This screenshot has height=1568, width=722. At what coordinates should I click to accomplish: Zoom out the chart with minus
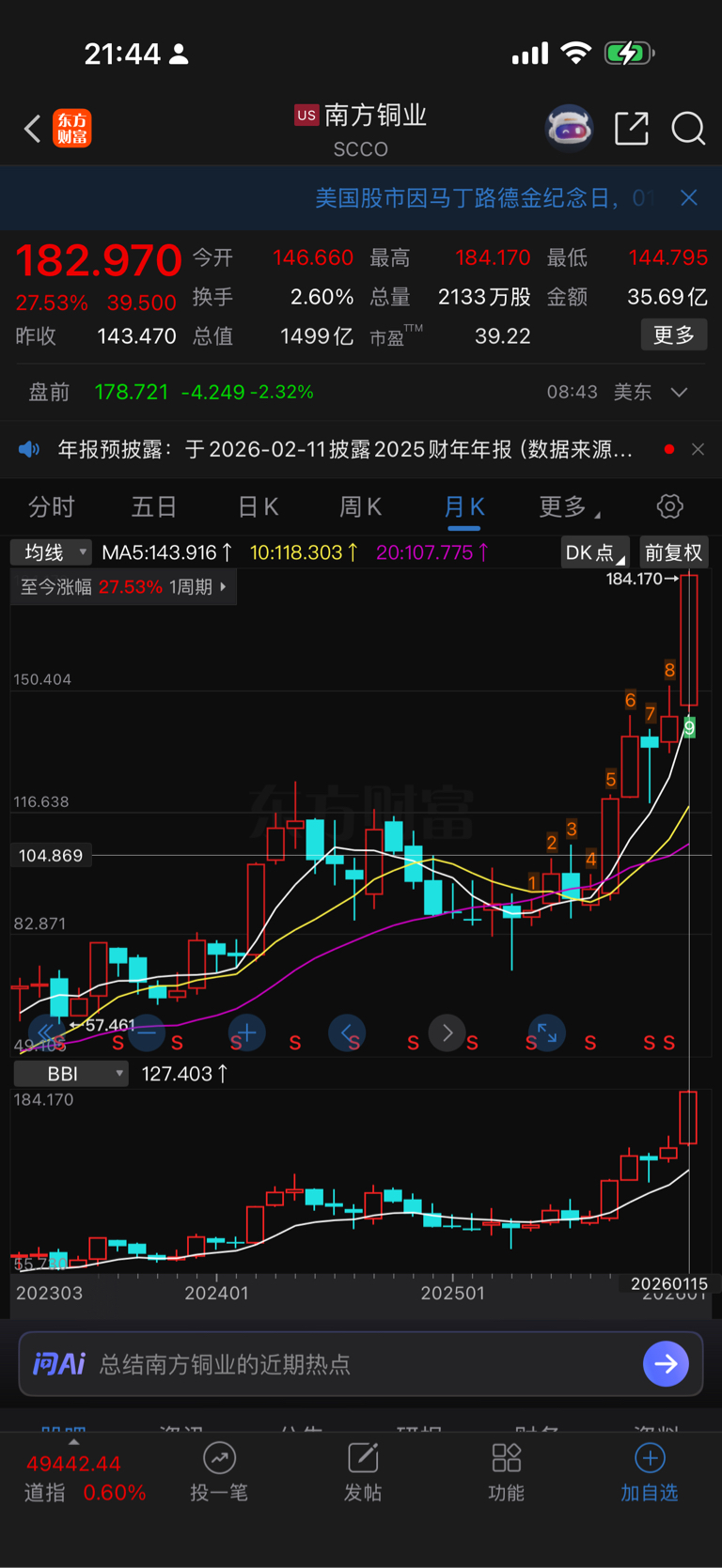point(147,1033)
